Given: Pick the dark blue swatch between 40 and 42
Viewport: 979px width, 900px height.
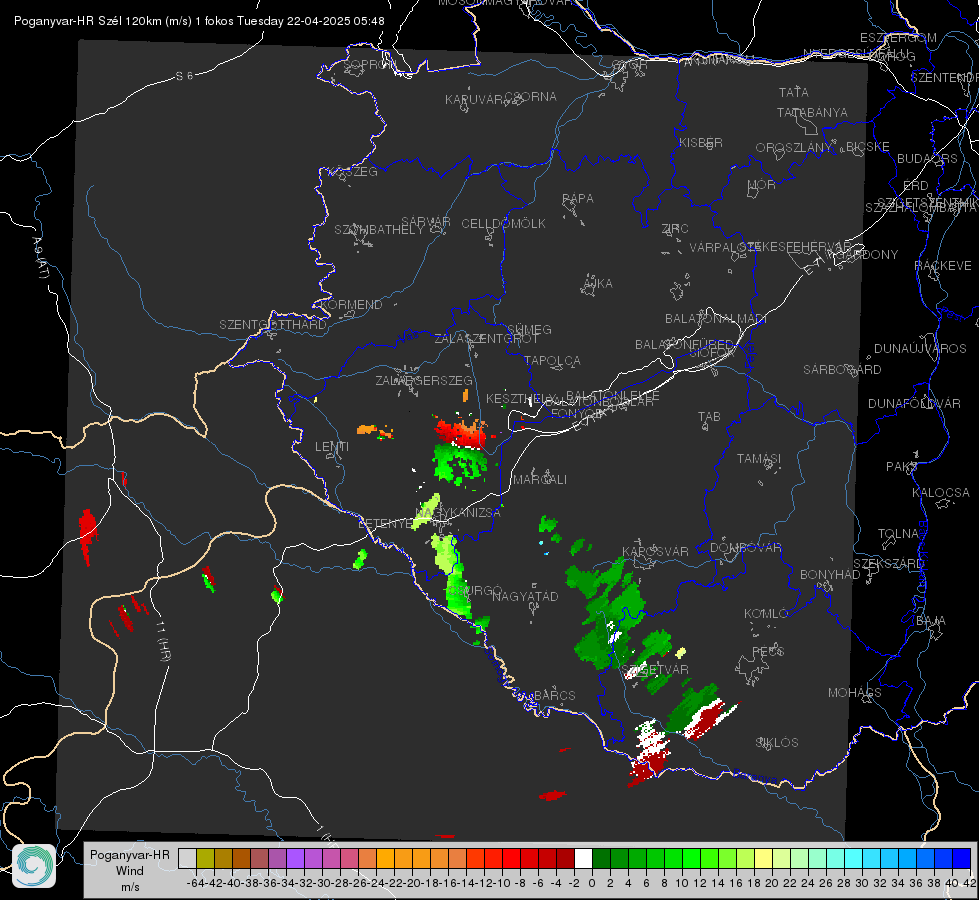Looking at the screenshot, I should pos(962,858).
